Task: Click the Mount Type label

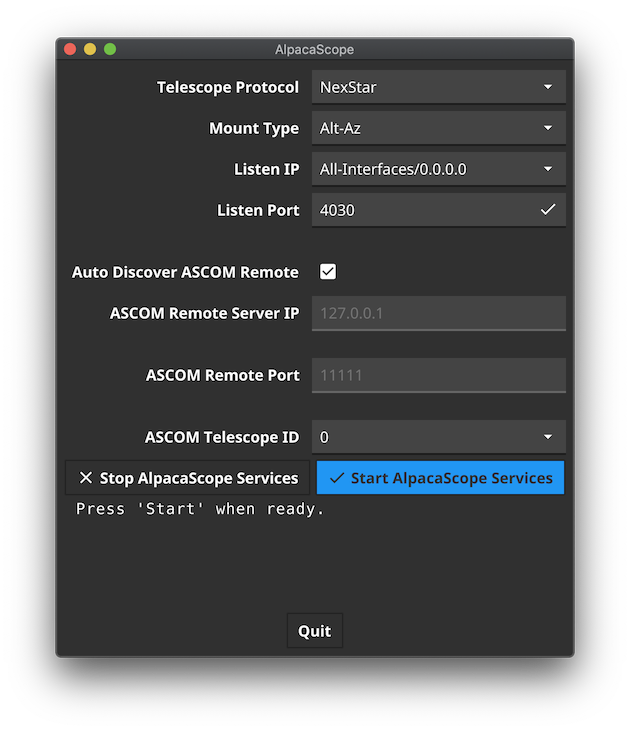Action: 254,129
